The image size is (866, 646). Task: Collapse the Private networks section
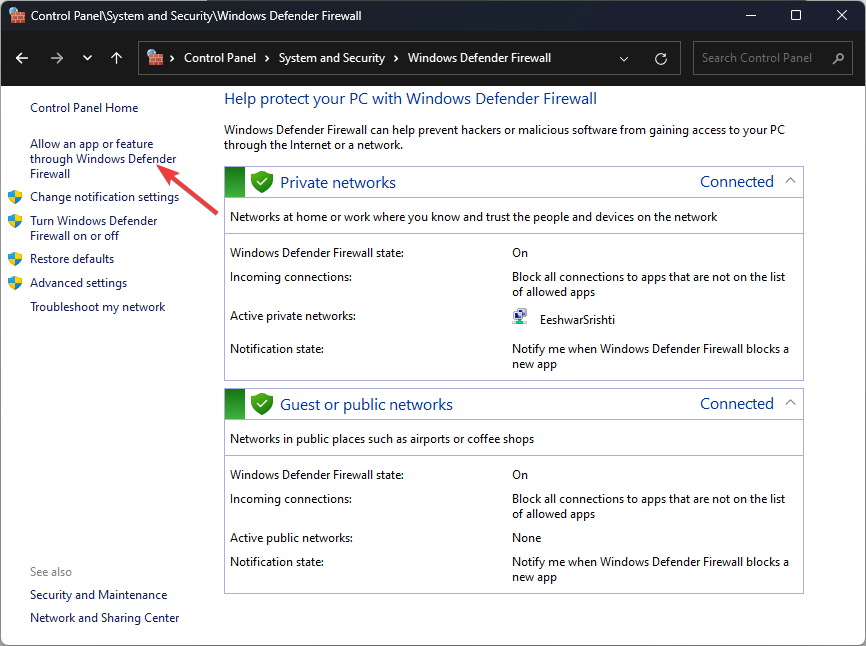click(790, 182)
